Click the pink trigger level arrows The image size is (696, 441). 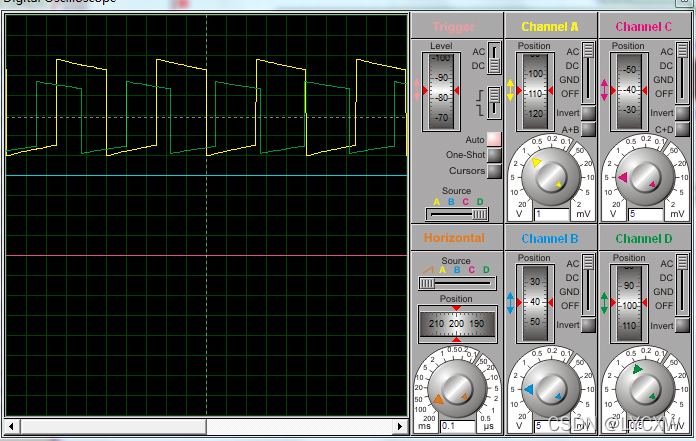pyautogui.click(x=416, y=90)
